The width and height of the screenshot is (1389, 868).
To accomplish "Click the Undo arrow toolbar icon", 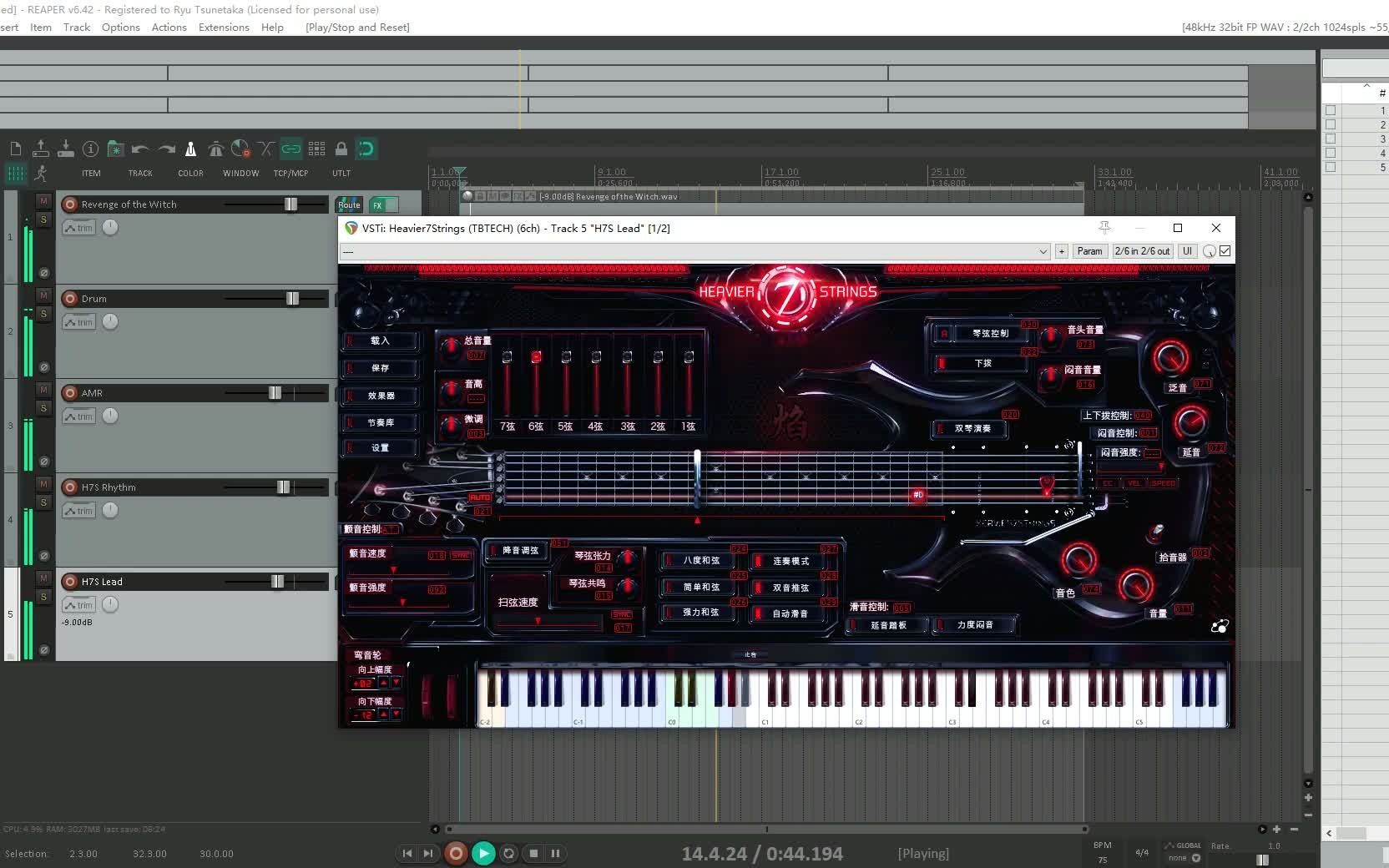I will point(139,149).
